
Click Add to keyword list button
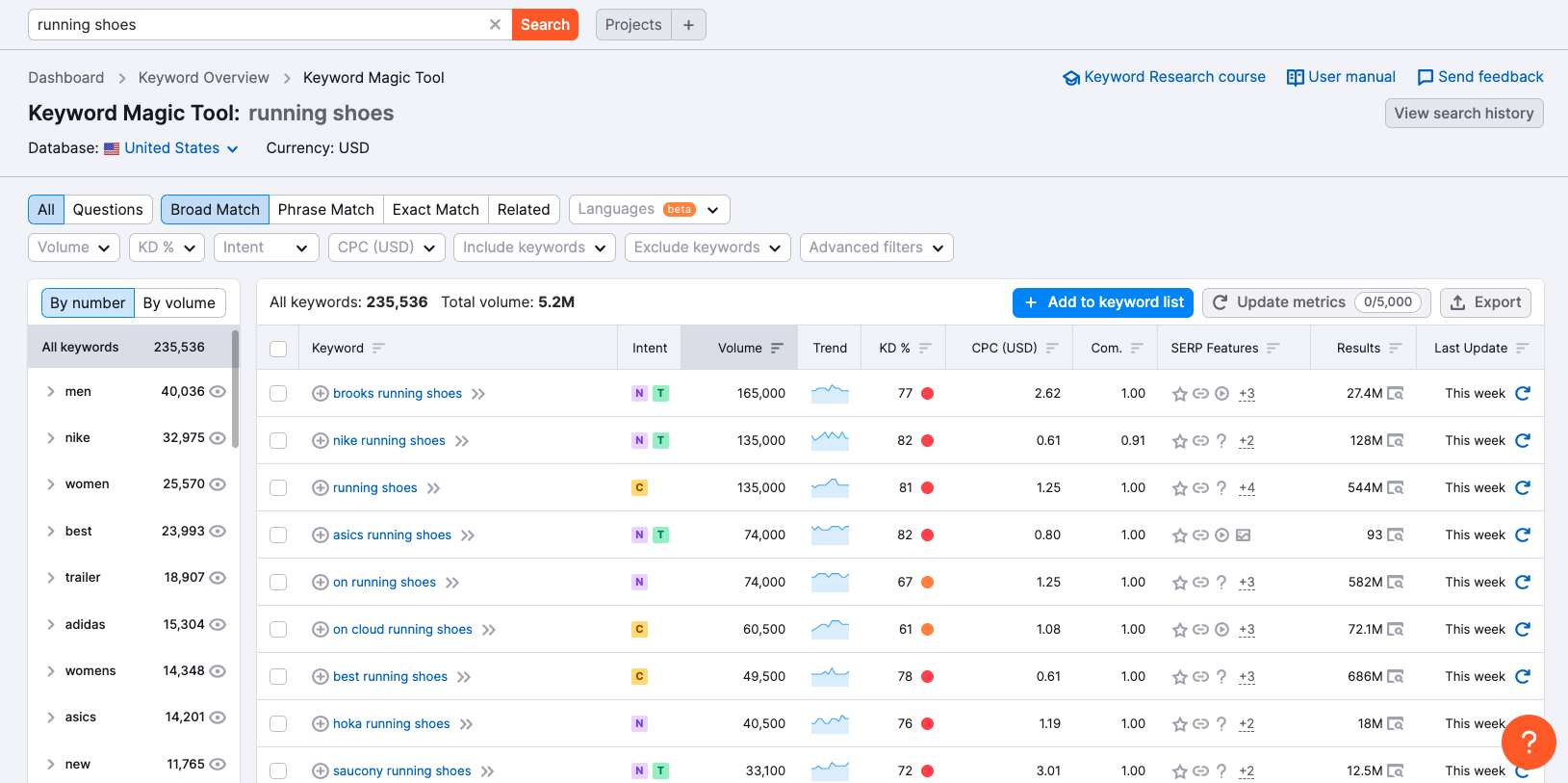(x=1103, y=302)
